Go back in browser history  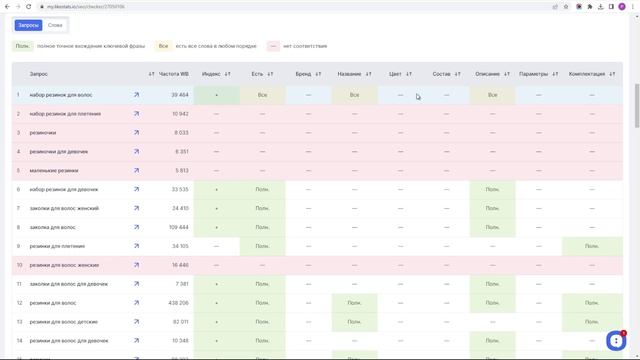click(7, 7)
